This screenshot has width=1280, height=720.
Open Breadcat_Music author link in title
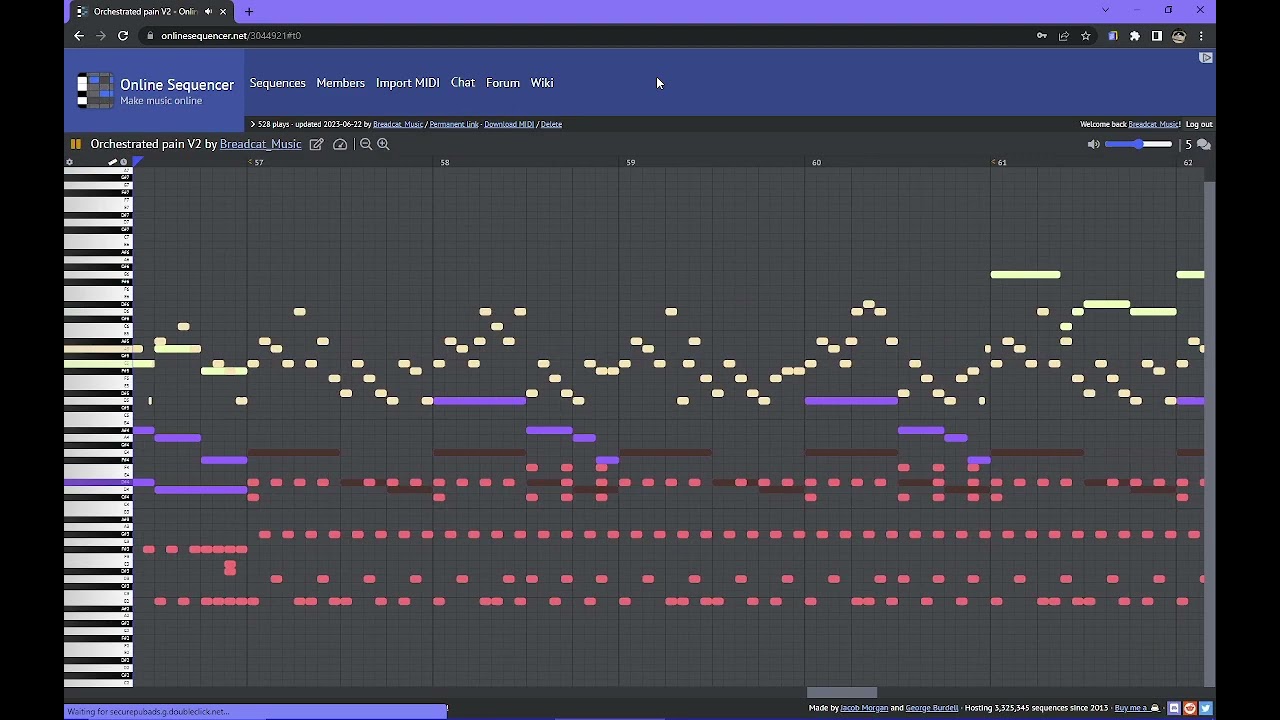[260, 144]
